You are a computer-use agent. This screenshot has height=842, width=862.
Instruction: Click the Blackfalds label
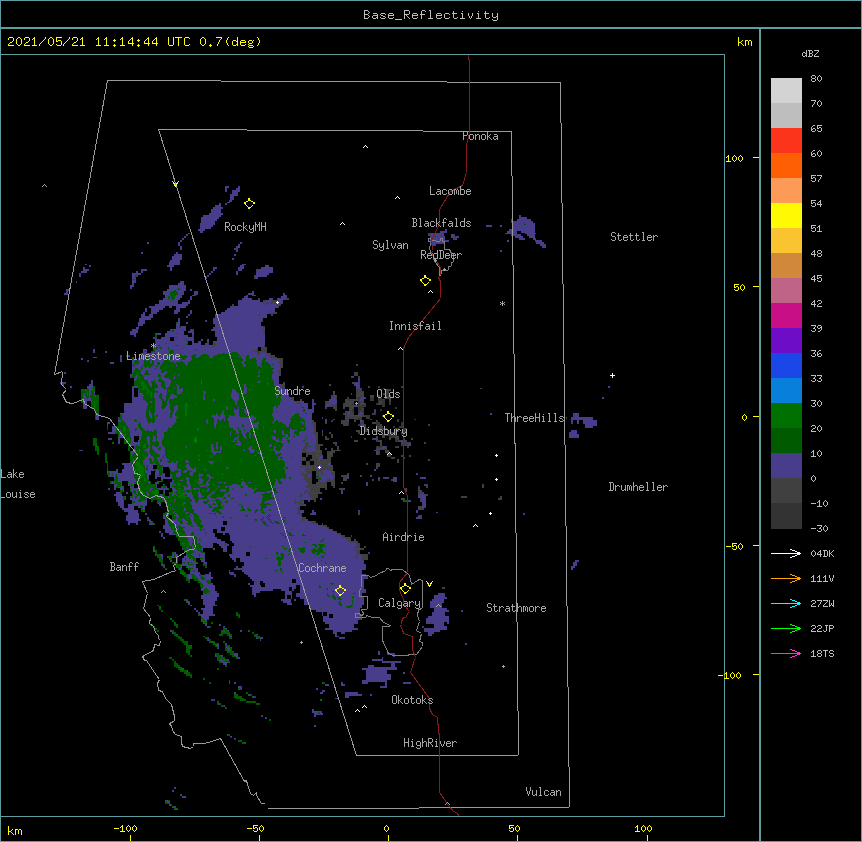(x=441, y=223)
